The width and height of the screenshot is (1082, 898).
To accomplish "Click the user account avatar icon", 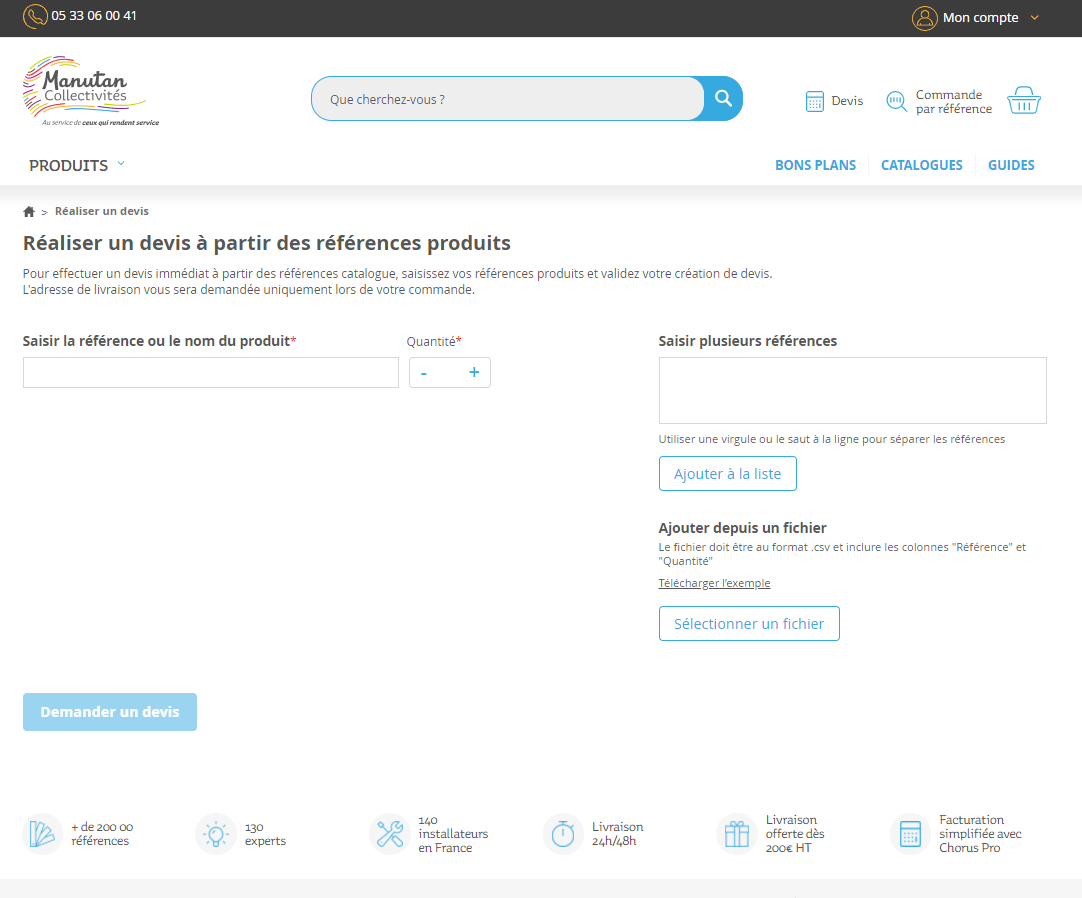I will click(x=924, y=18).
